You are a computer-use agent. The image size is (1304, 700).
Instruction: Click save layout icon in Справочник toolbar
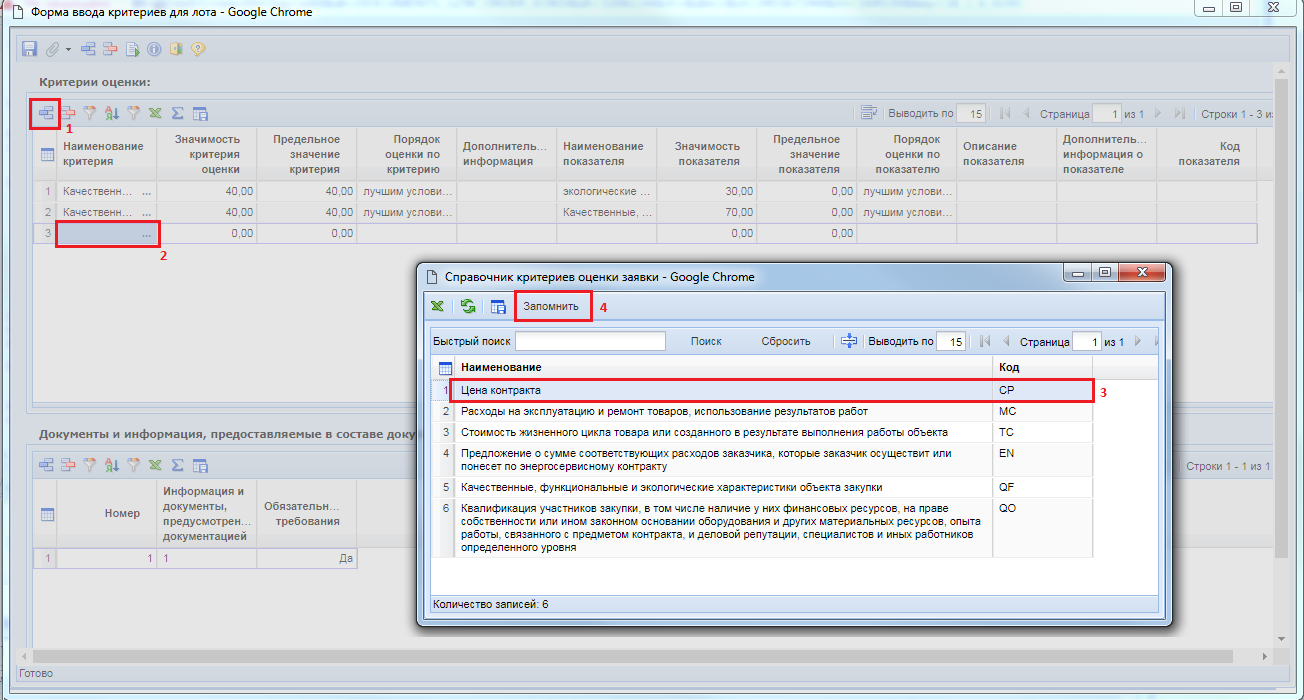pyautogui.click(x=498, y=306)
